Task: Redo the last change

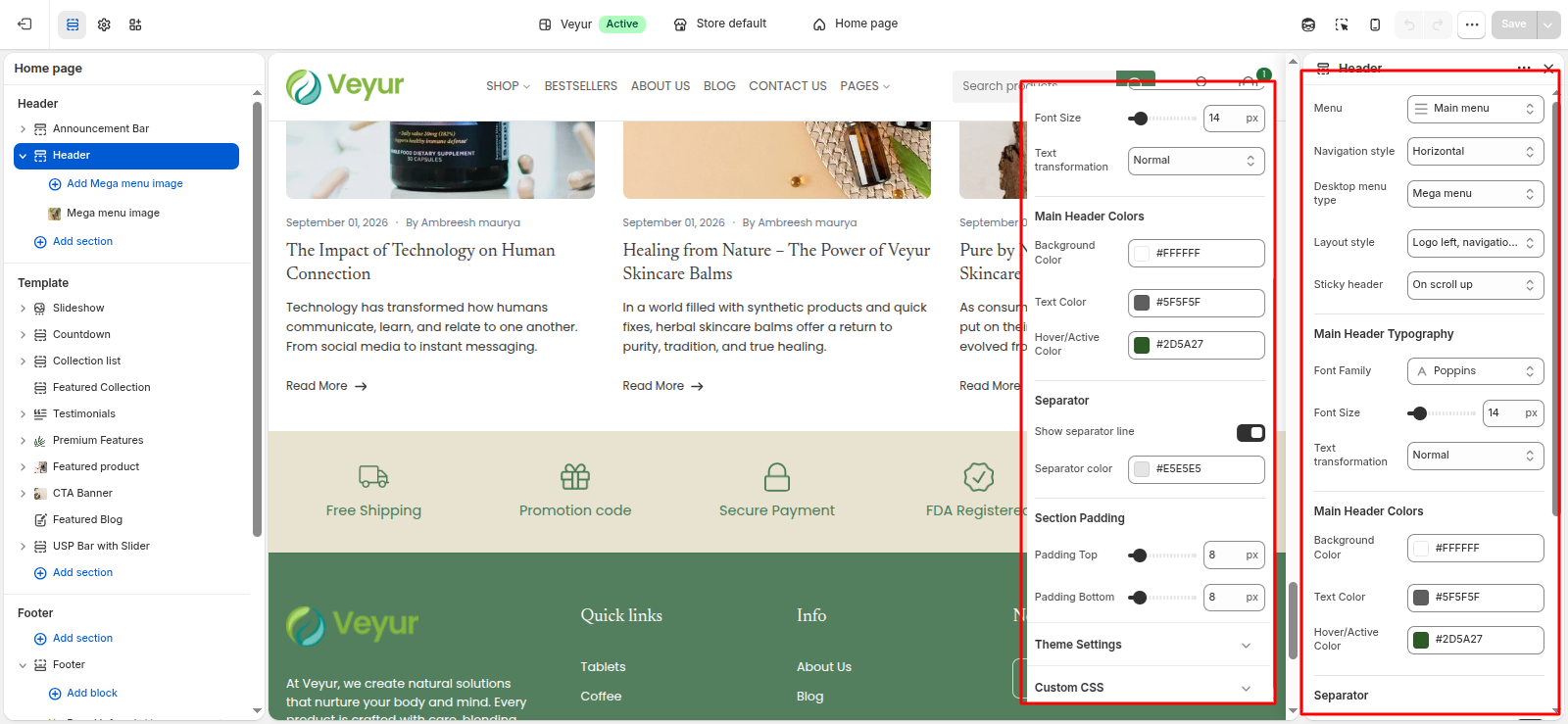Action: coord(1438,24)
